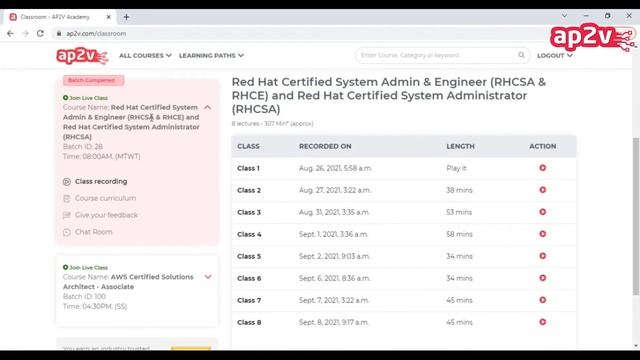640x360 pixels.
Task: Play the Class 5 recording
Action: (542, 256)
